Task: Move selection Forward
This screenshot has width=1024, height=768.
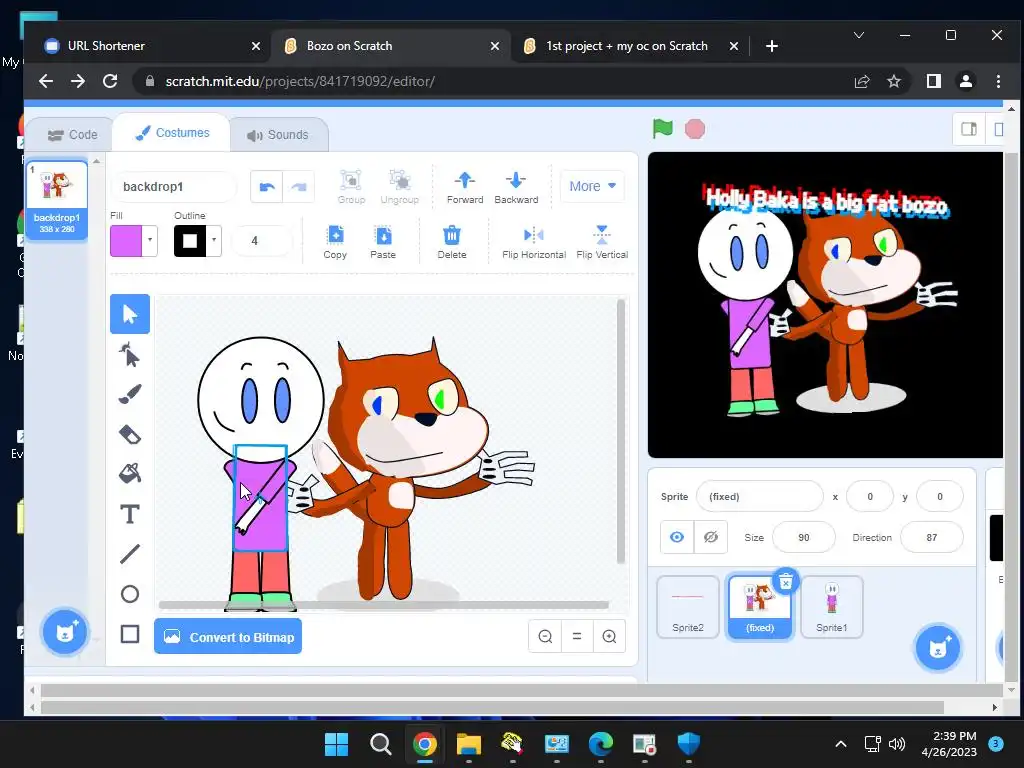Action: coord(465,187)
